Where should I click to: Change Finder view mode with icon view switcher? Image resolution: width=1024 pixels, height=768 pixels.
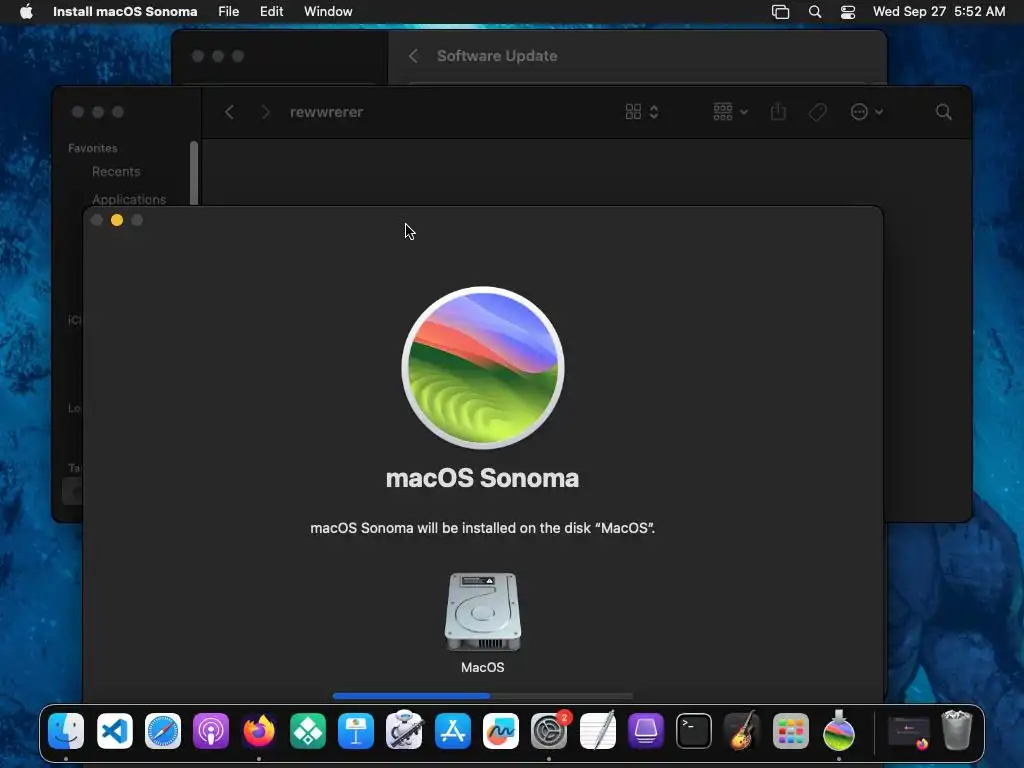click(641, 112)
